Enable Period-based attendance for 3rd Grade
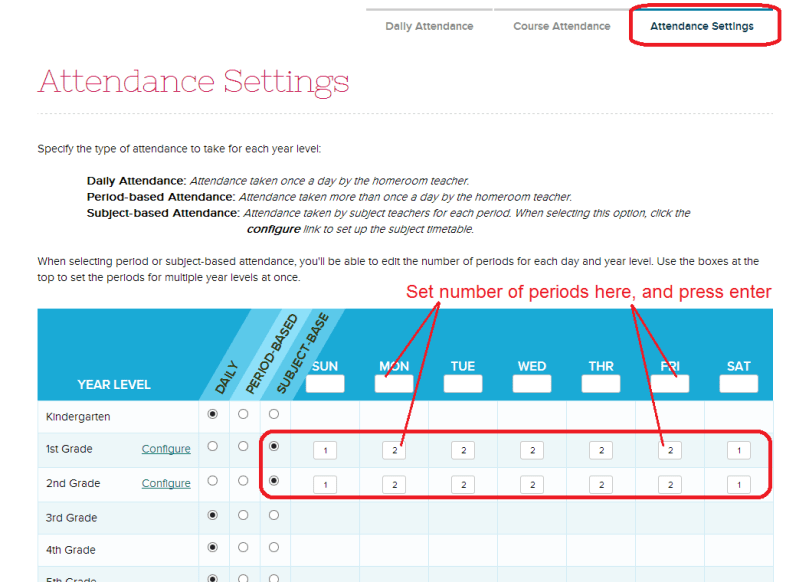Image resolution: width=809 pixels, height=582 pixels. pyautogui.click(x=242, y=516)
